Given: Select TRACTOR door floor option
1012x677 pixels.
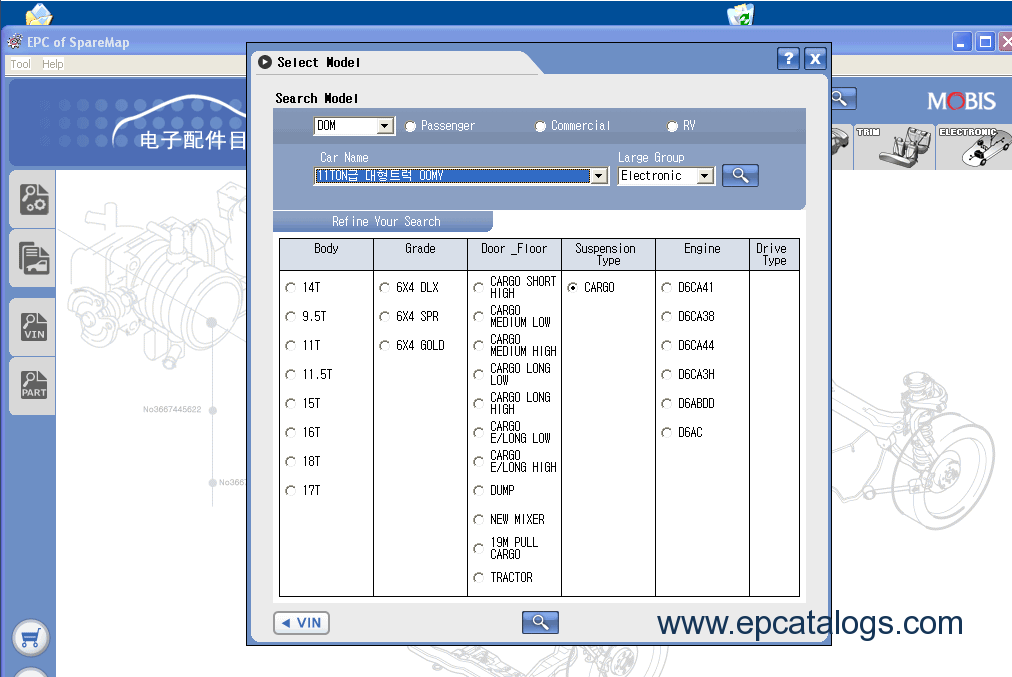Looking at the screenshot, I should [478, 578].
